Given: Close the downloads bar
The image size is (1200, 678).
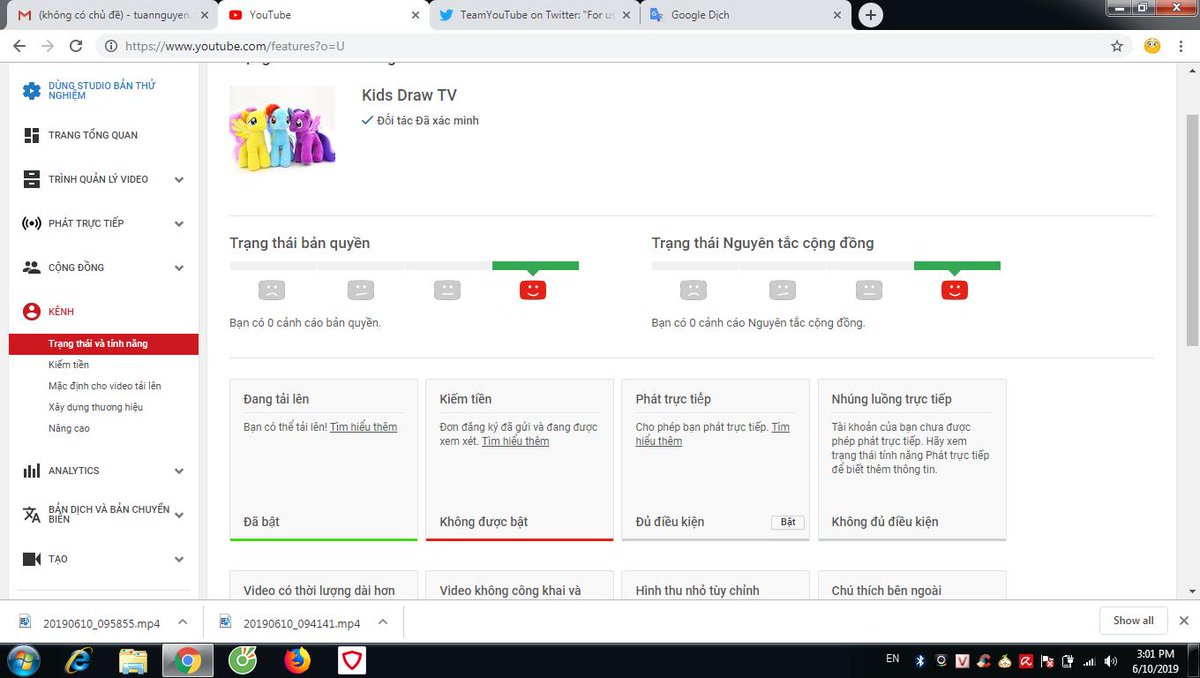Looking at the screenshot, I should (x=1185, y=621).
